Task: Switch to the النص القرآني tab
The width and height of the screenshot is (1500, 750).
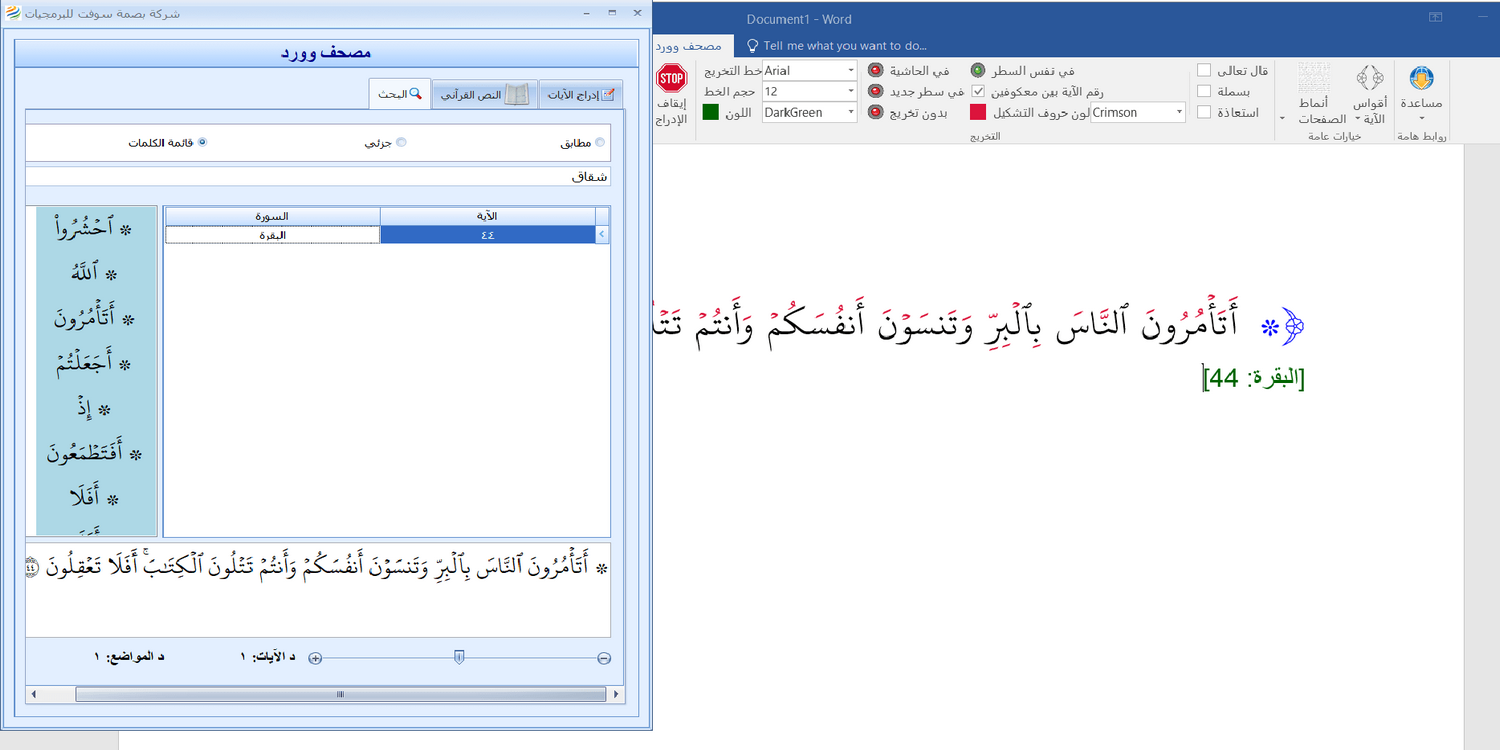Action: coord(485,95)
